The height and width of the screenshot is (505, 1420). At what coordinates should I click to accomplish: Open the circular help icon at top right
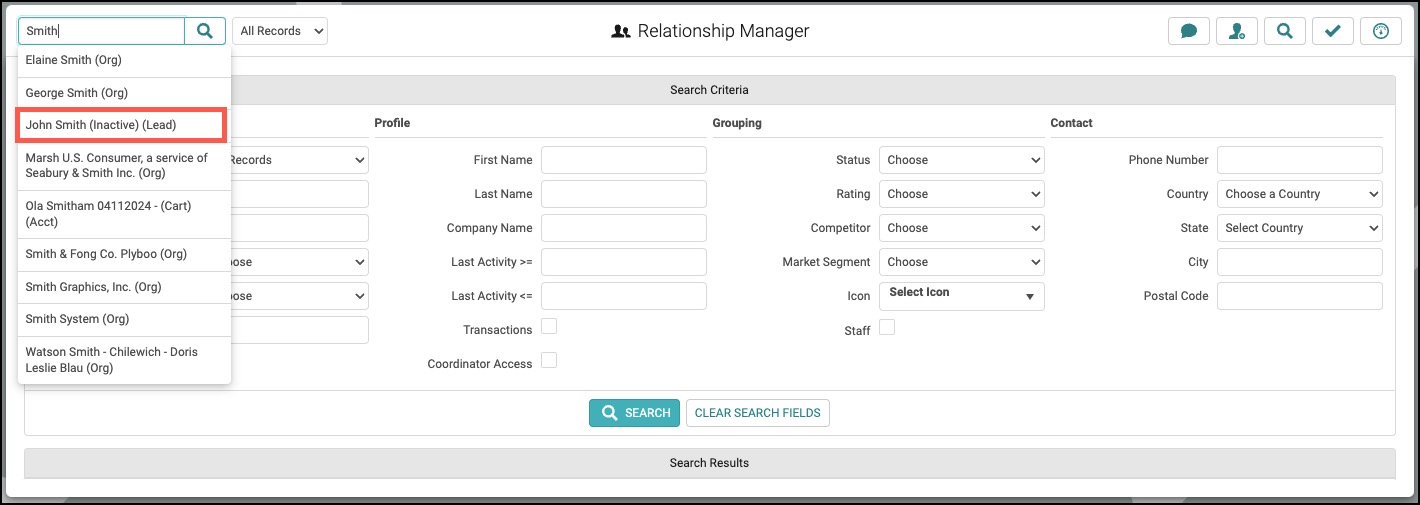point(1381,31)
